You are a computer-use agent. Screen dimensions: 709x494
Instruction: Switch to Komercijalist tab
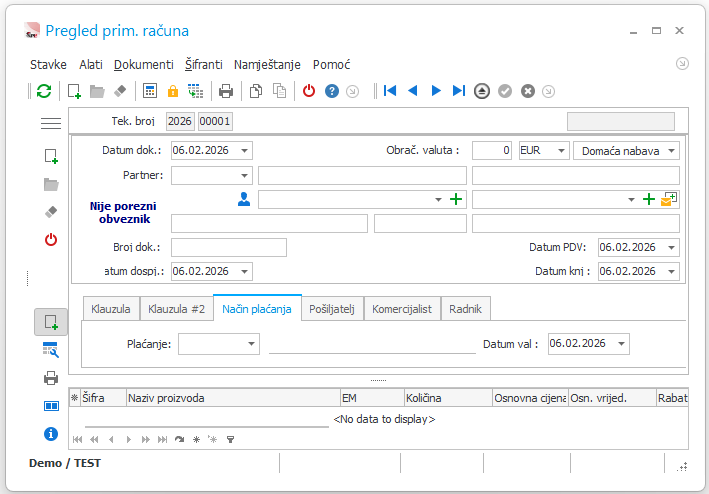[x=402, y=309]
